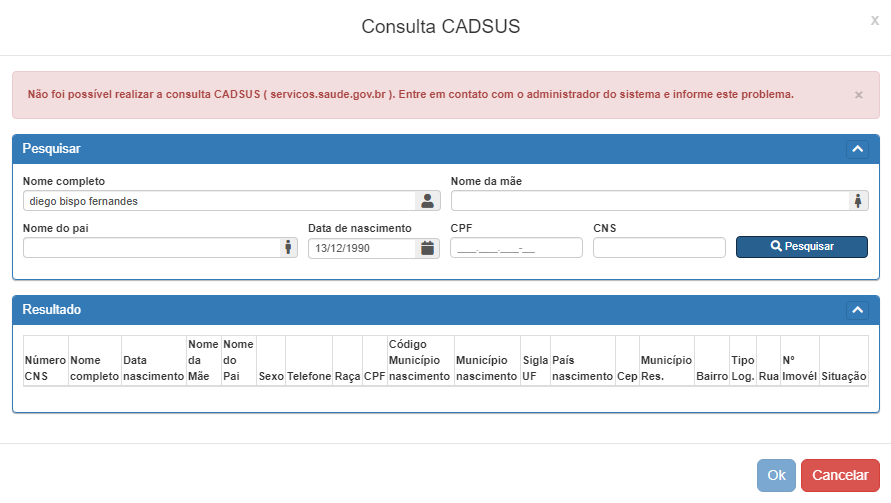Focus the CNS input box

[x=658, y=247]
